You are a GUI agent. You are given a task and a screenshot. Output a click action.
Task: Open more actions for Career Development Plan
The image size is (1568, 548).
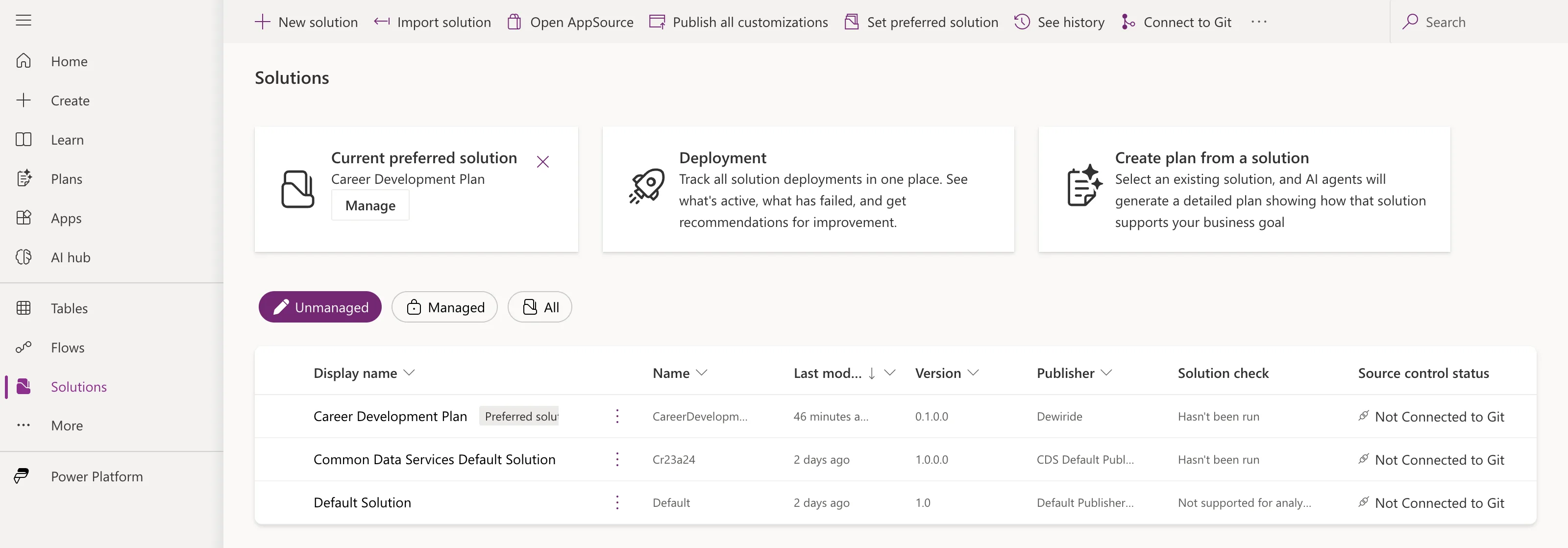point(617,417)
